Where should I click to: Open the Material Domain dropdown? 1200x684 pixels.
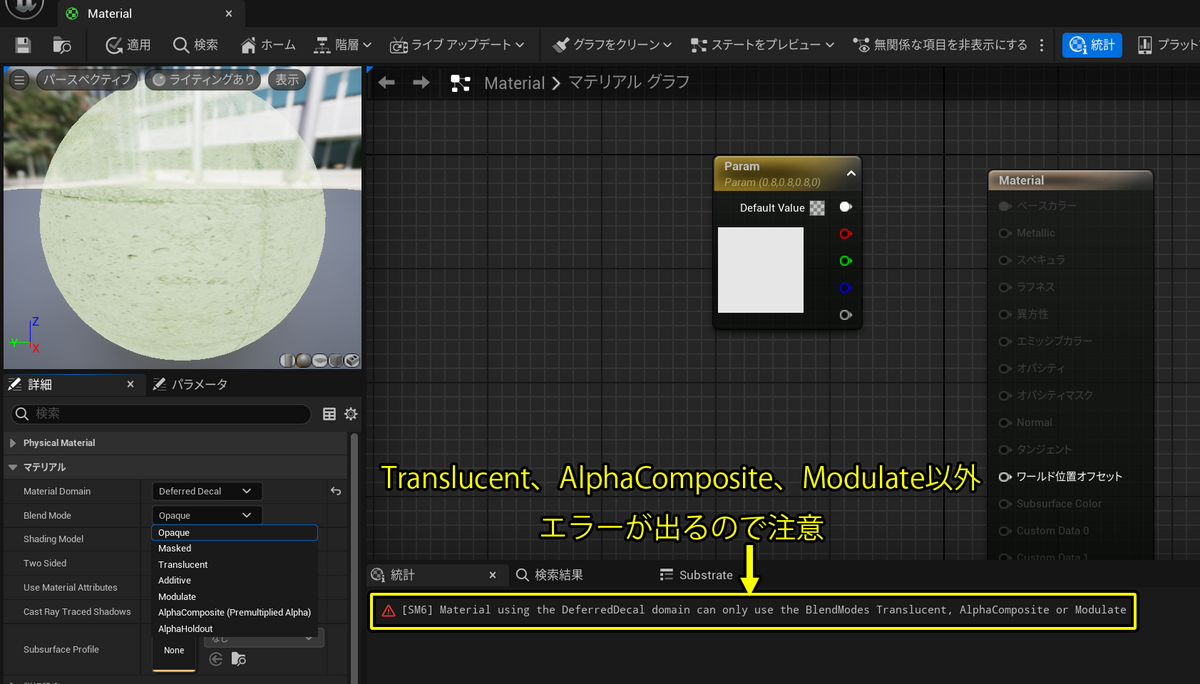pos(205,490)
